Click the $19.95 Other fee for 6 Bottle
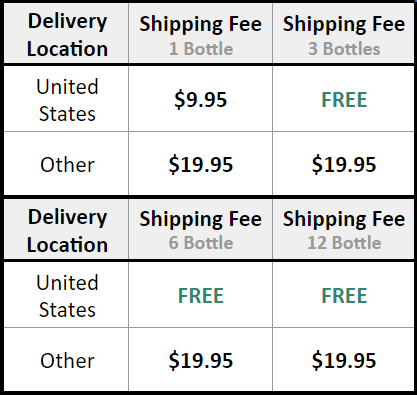The image size is (417, 395). (200, 360)
